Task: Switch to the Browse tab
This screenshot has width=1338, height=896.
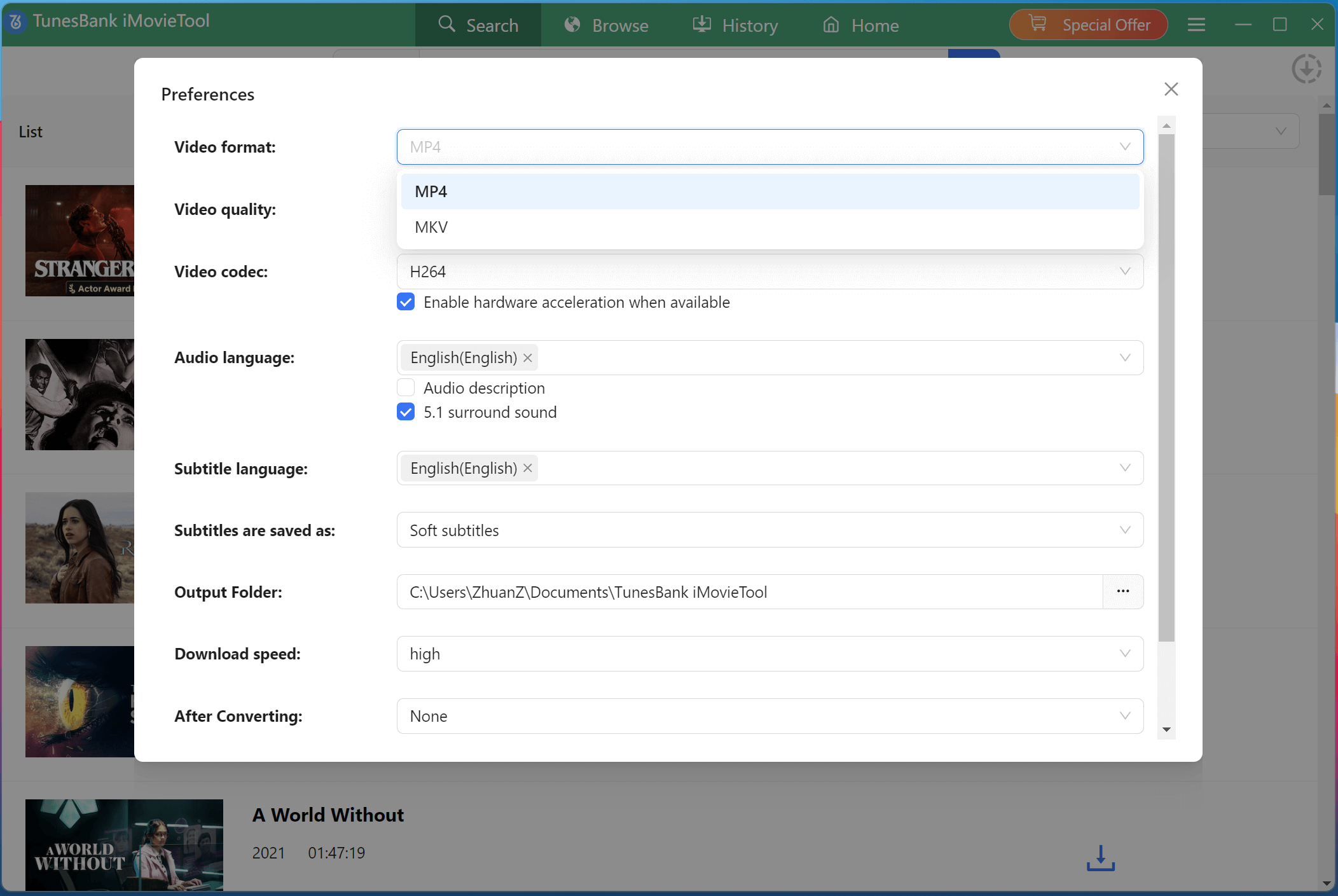Action: 606,25
